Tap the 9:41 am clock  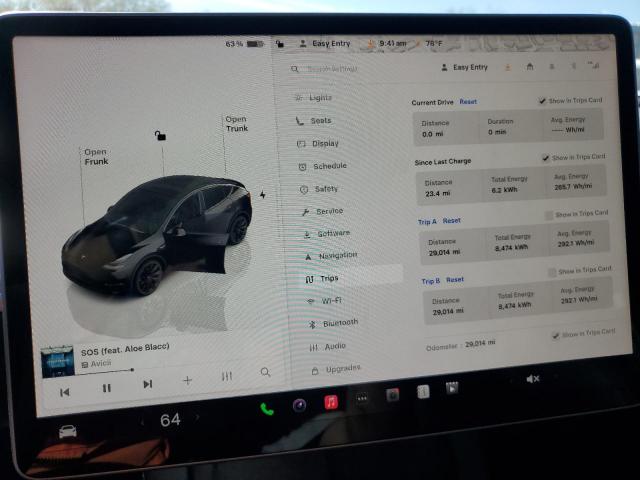393,43
